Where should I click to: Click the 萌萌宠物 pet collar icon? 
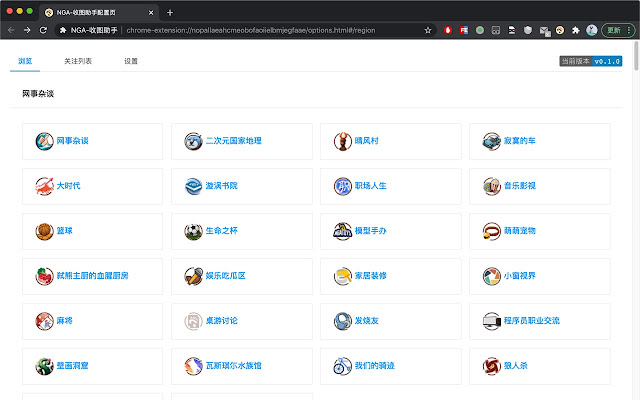coord(492,231)
